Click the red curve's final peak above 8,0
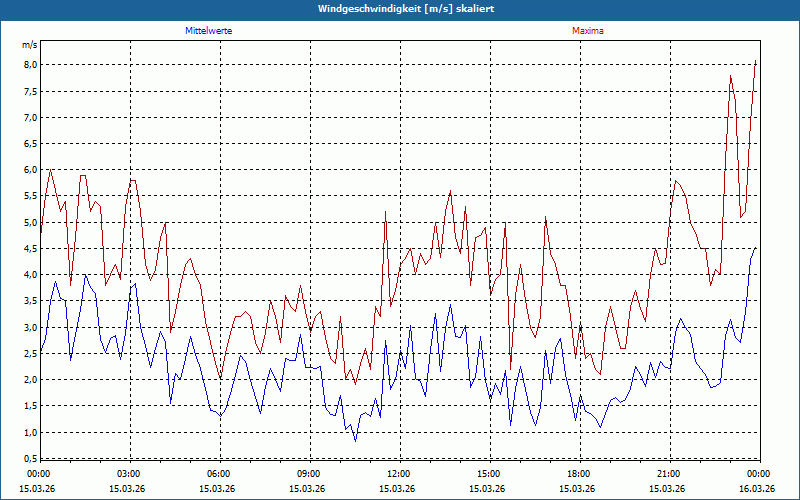 [x=756, y=61]
